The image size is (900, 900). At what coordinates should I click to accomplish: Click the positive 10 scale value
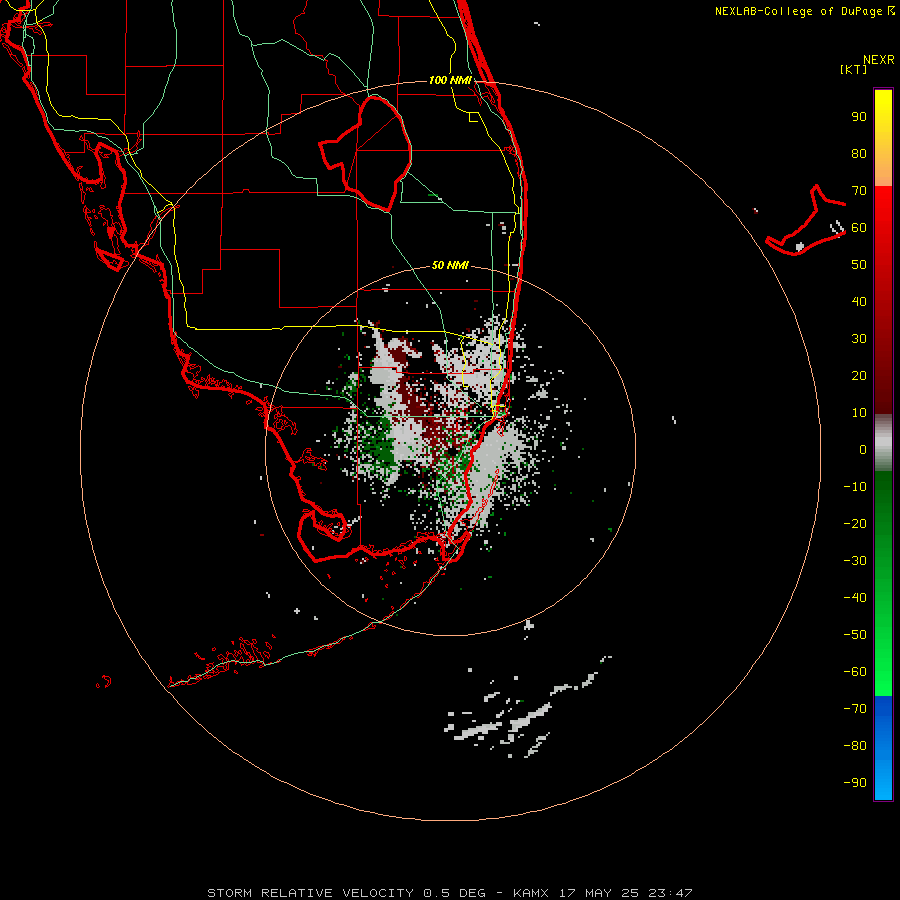pos(859,413)
